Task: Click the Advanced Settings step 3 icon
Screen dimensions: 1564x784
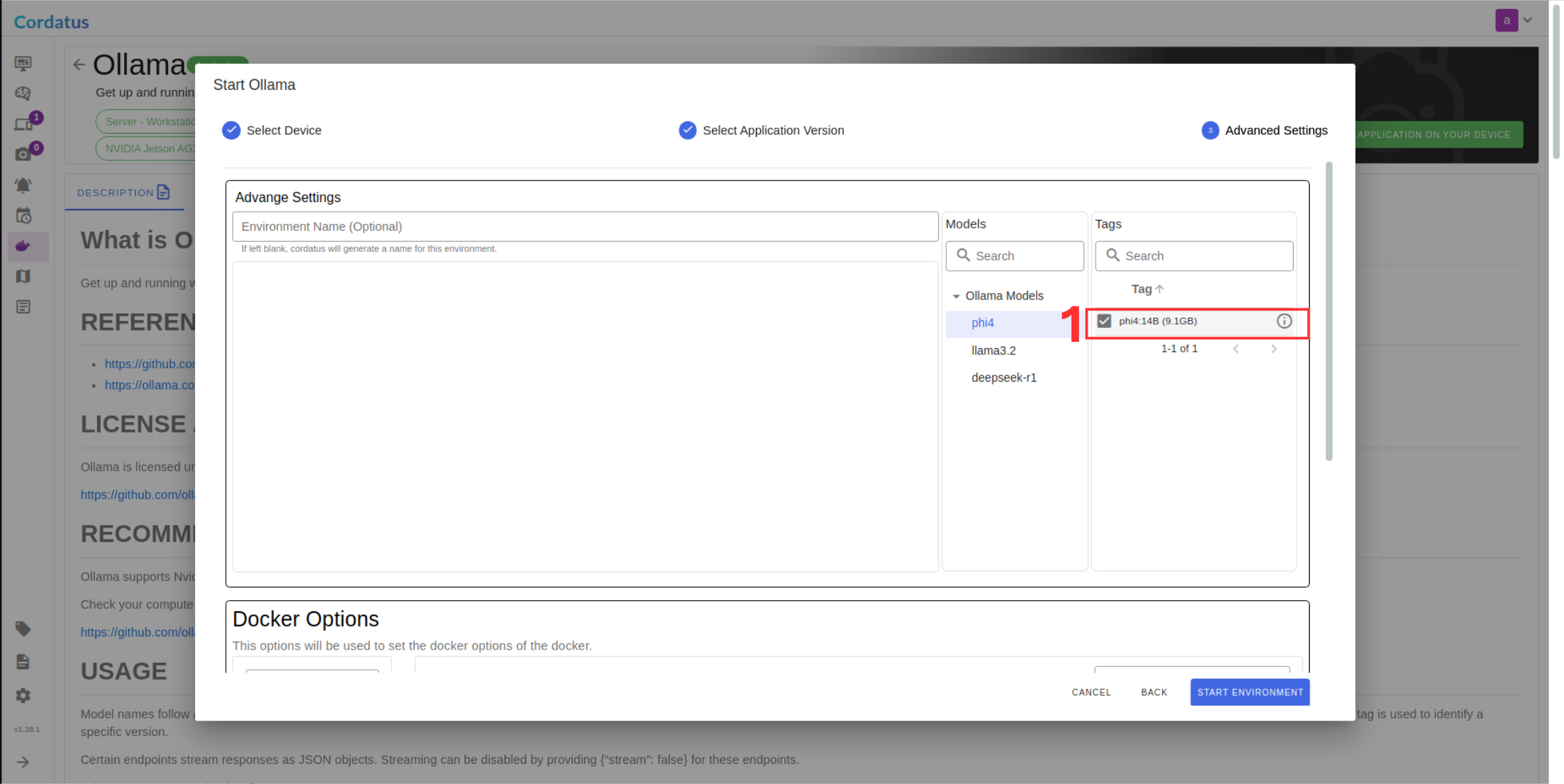Action: tap(1210, 130)
